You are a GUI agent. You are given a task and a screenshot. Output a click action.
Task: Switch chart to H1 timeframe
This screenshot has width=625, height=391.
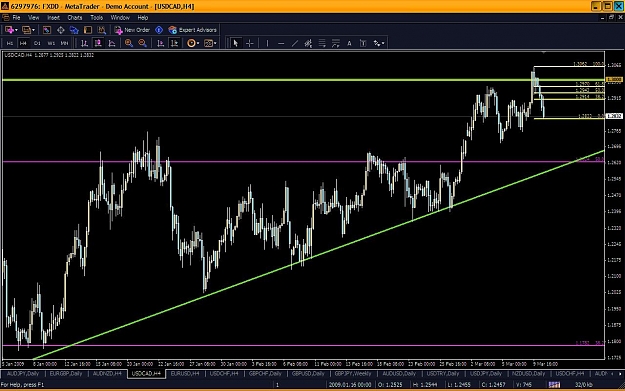click(10, 43)
